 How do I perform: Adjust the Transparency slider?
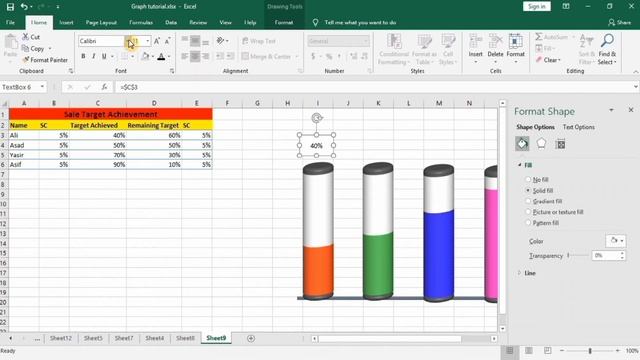point(578,256)
